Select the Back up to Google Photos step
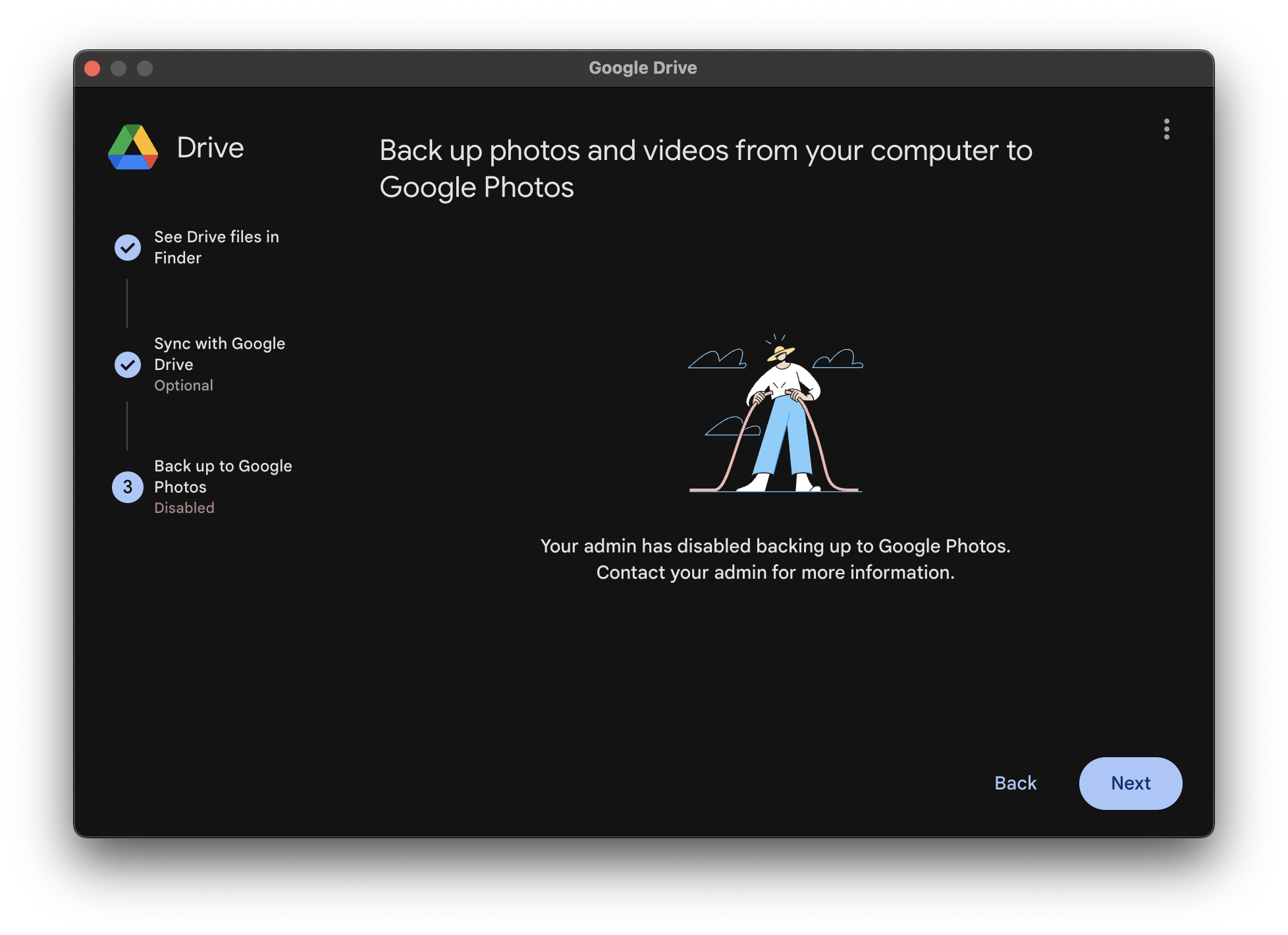The height and width of the screenshot is (935, 1288). (223, 476)
